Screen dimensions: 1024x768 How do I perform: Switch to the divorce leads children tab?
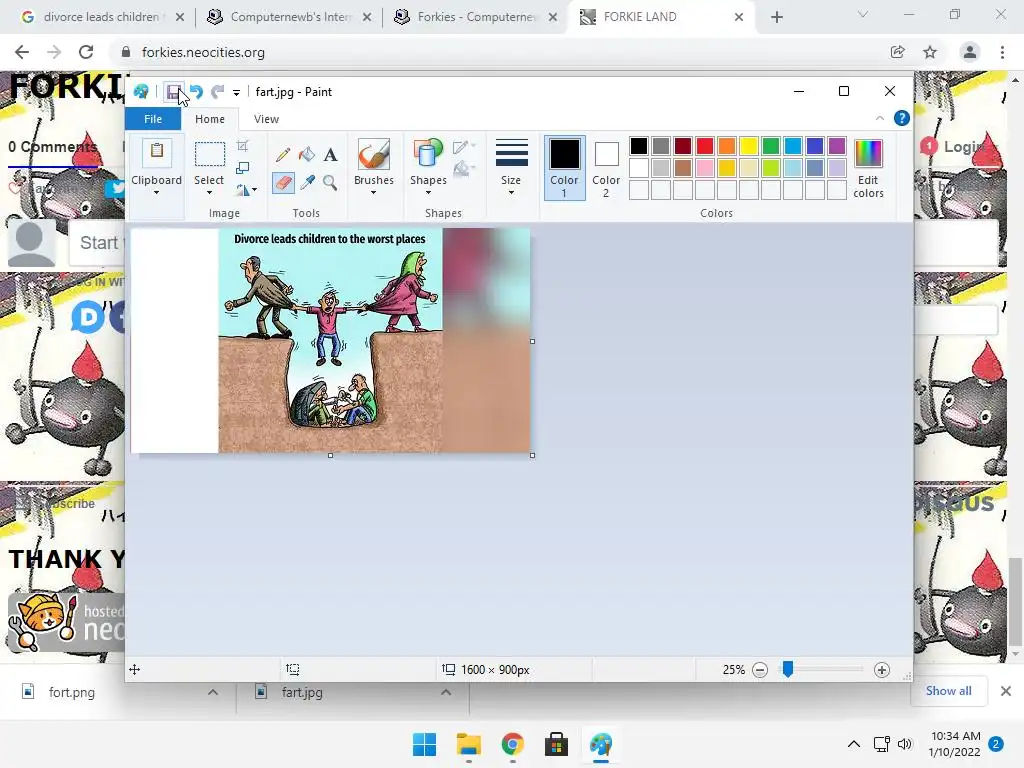pyautogui.click(x=101, y=17)
